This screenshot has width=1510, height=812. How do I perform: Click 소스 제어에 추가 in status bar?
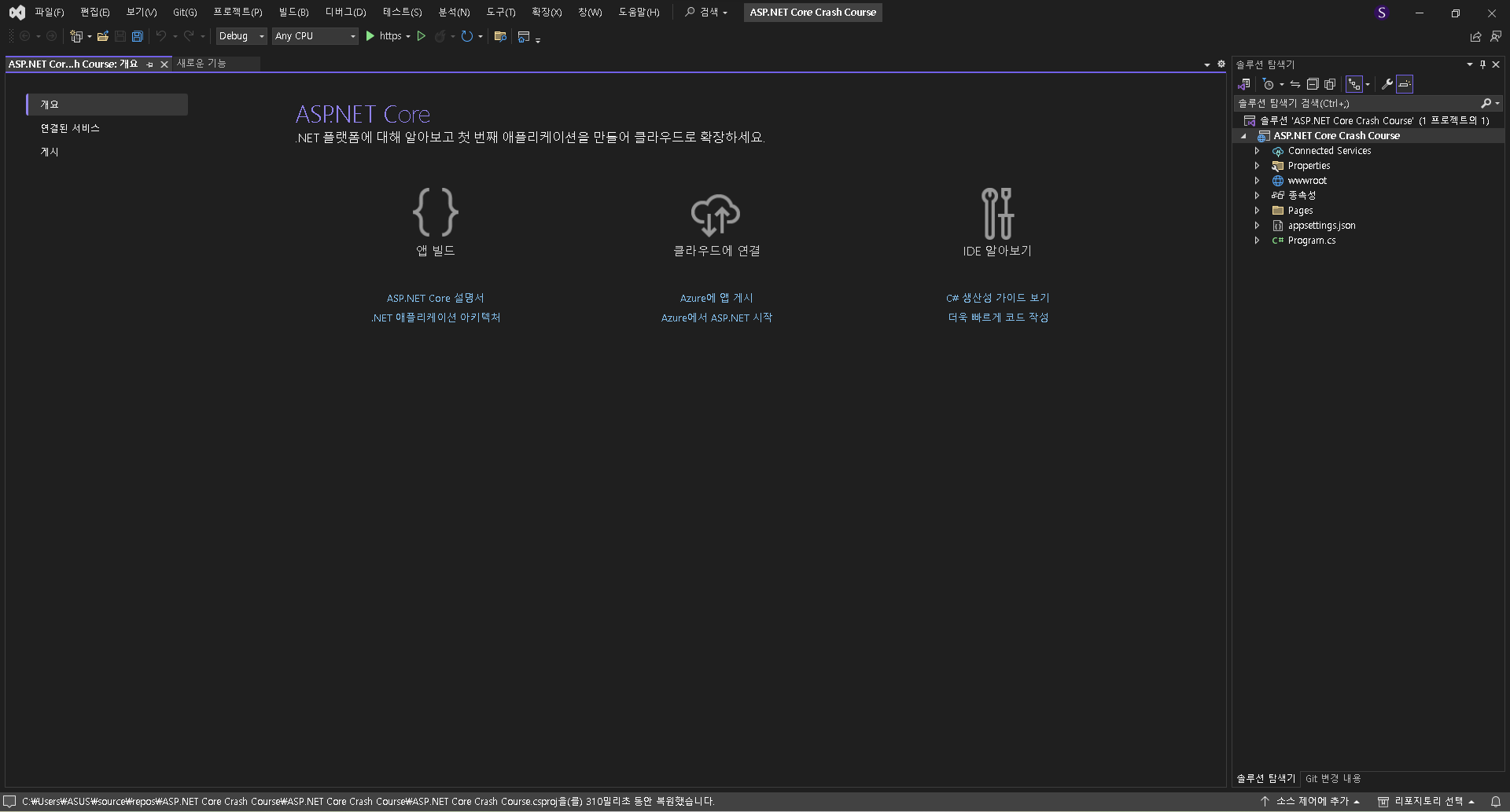(1310, 801)
